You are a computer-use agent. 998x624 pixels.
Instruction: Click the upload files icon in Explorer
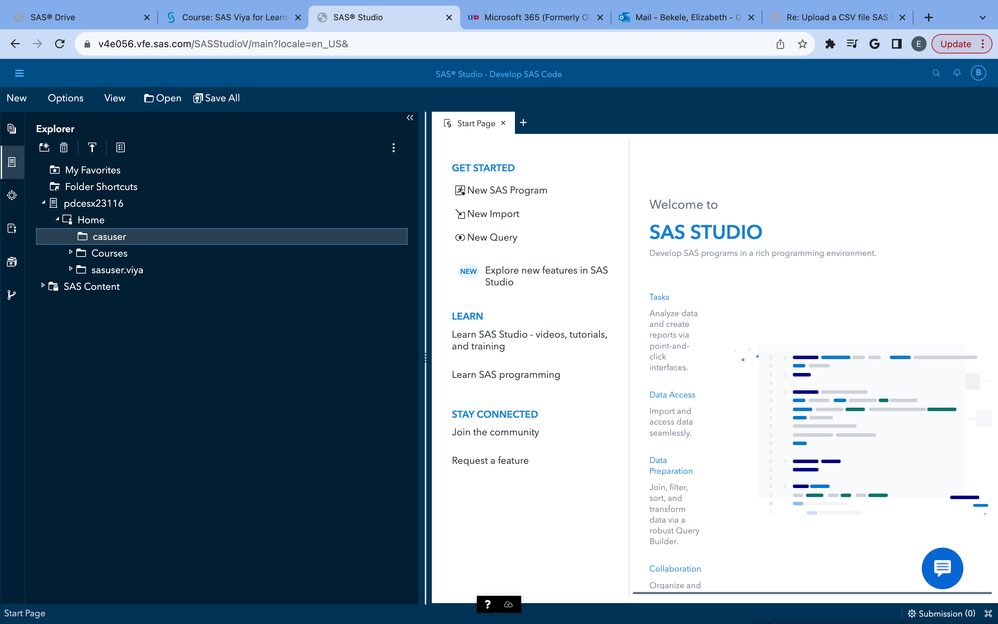(91, 148)
